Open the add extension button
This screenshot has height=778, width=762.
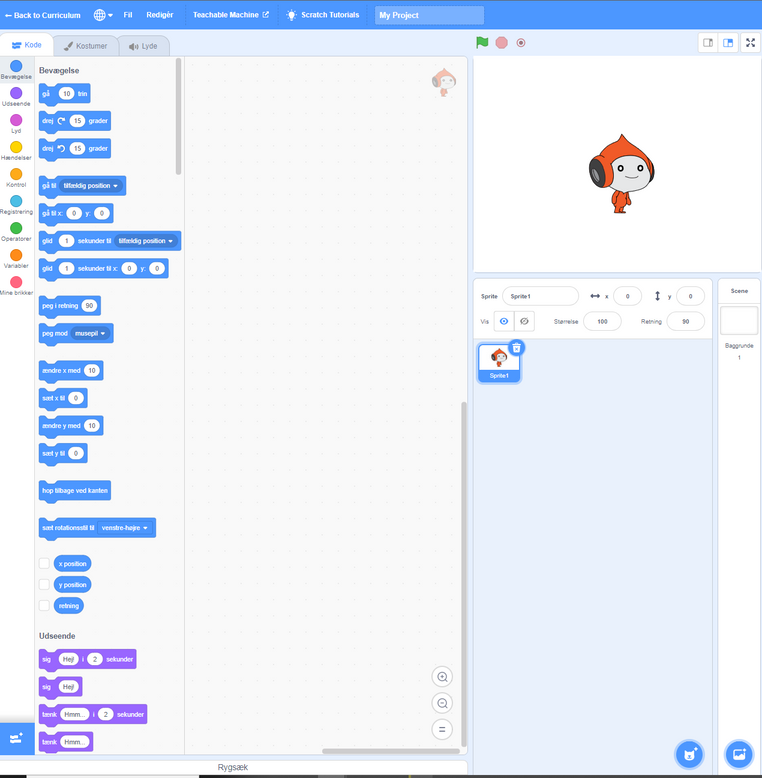[x=16, y=738]
